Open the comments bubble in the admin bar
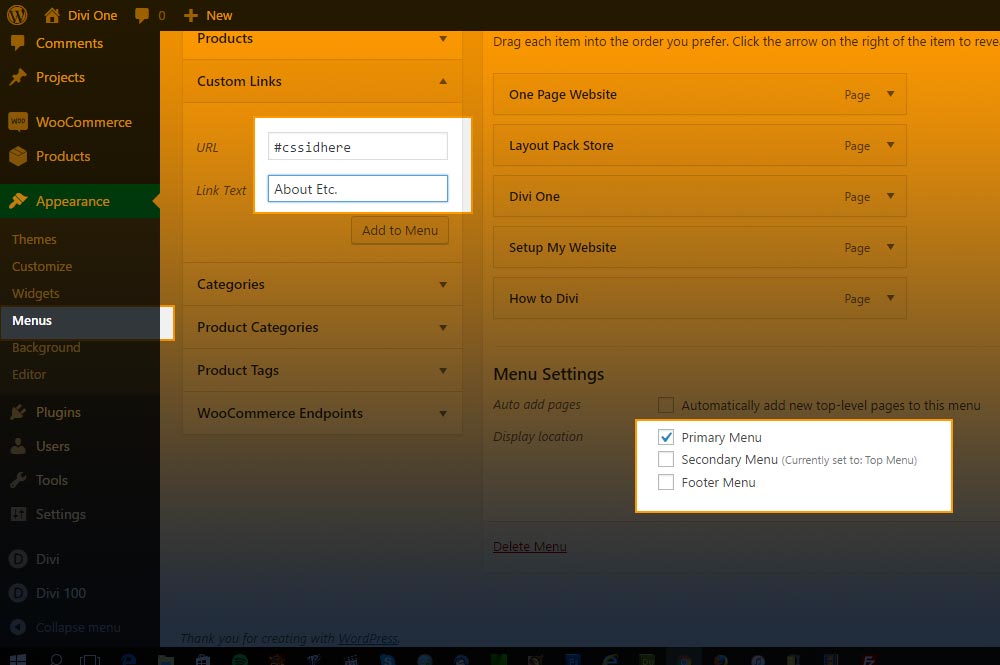 click(x=142, y=15)
